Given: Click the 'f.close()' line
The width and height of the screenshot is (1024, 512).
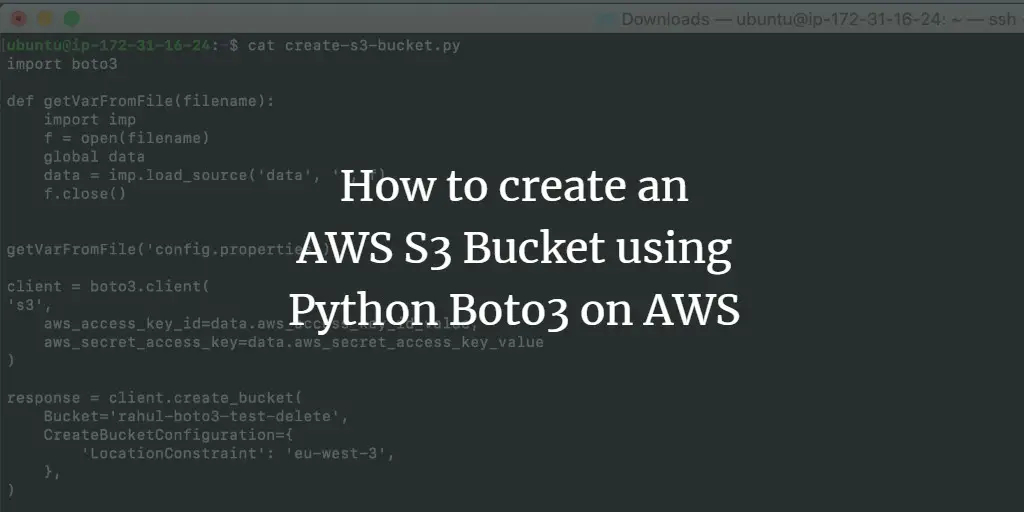Looking at the screenshot, I should coord(85,194).
